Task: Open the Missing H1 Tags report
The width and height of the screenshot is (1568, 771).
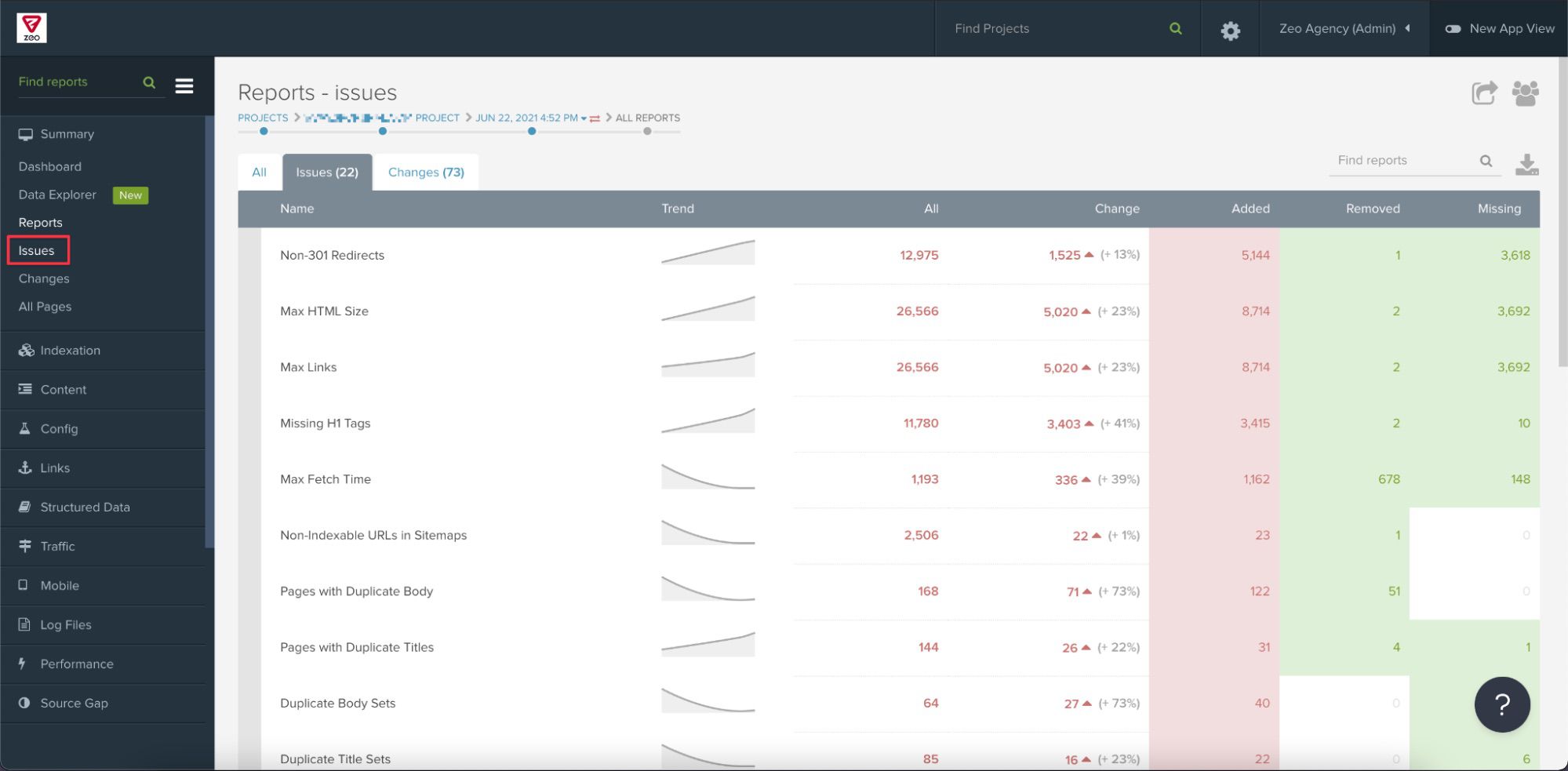Action: tap(326, 424)
